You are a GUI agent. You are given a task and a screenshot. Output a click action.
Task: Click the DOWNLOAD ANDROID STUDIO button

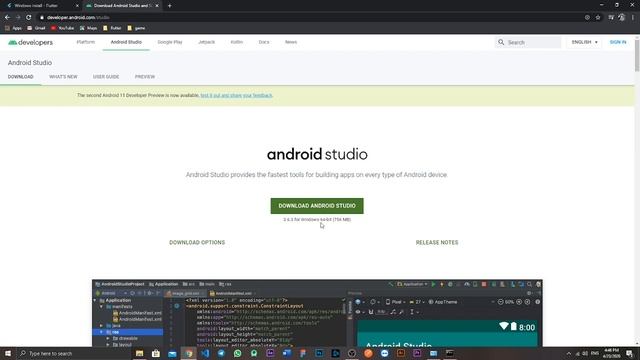(x=317, y=206)
